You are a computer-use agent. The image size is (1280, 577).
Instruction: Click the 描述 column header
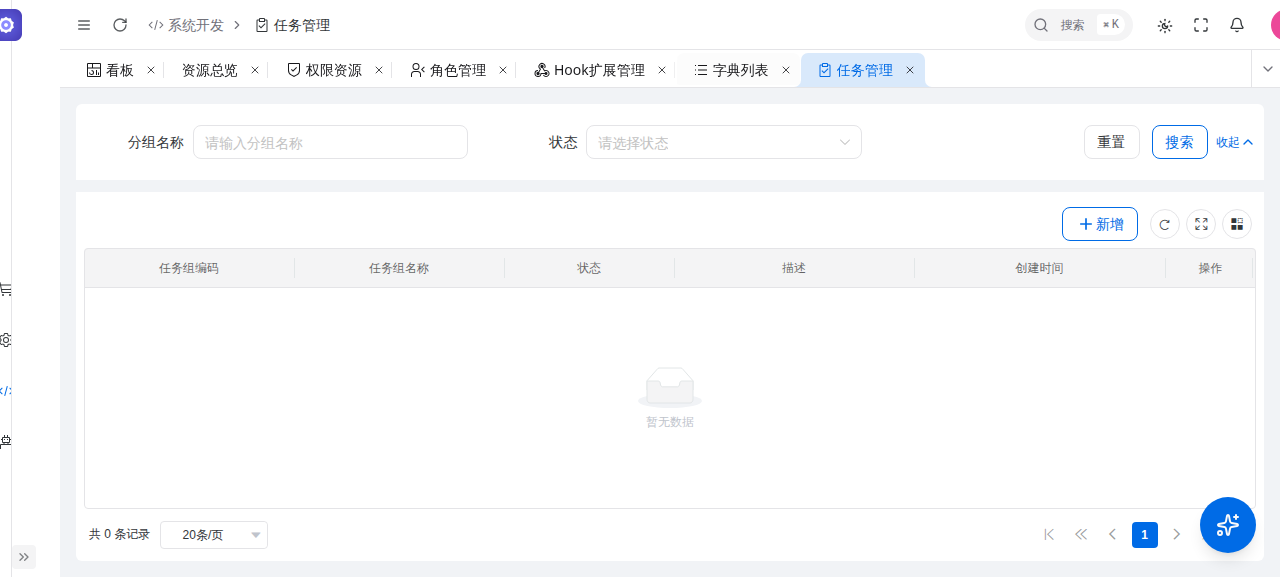(794, 268)
